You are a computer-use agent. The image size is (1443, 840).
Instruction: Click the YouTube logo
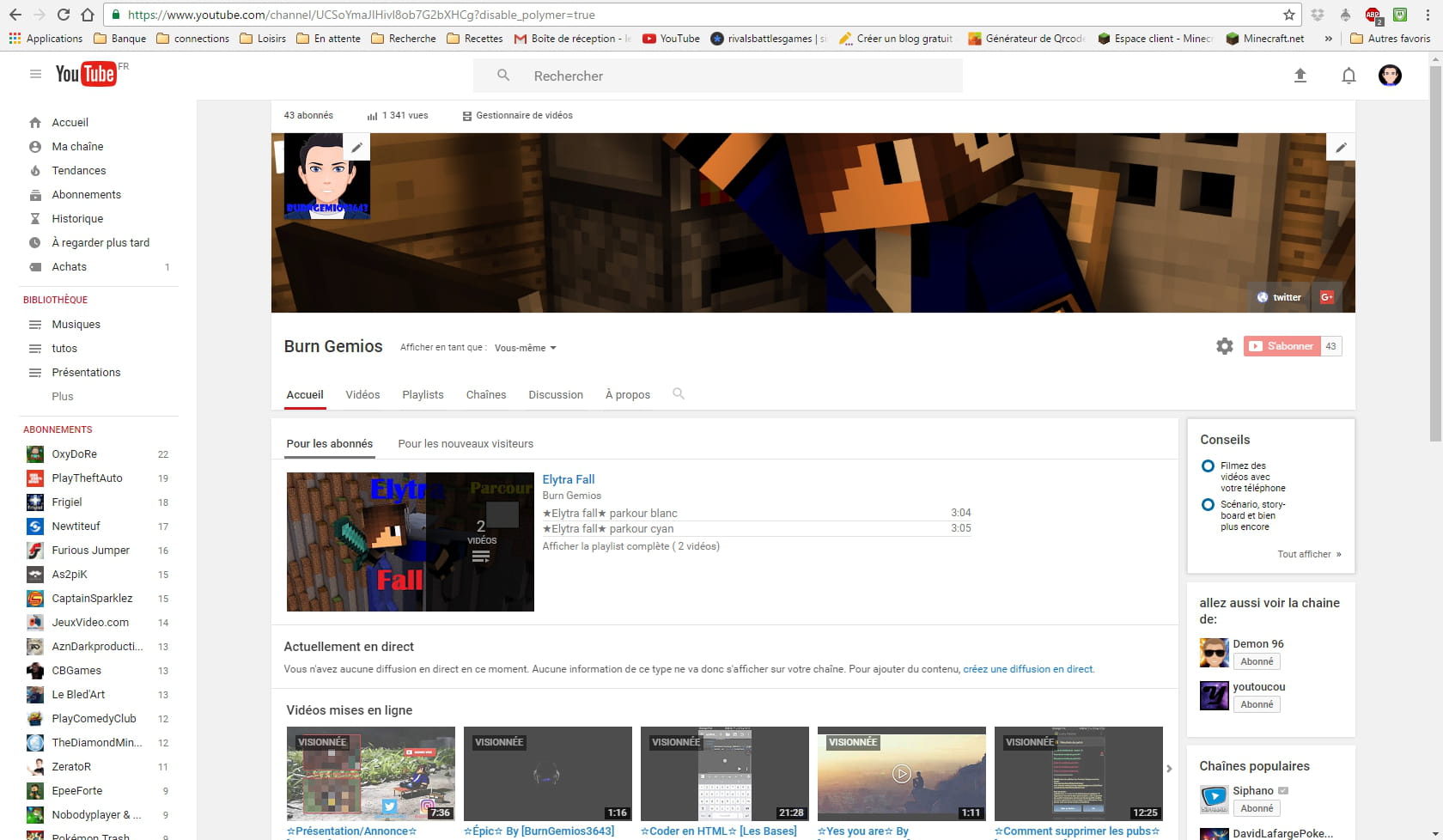point(86,75)
